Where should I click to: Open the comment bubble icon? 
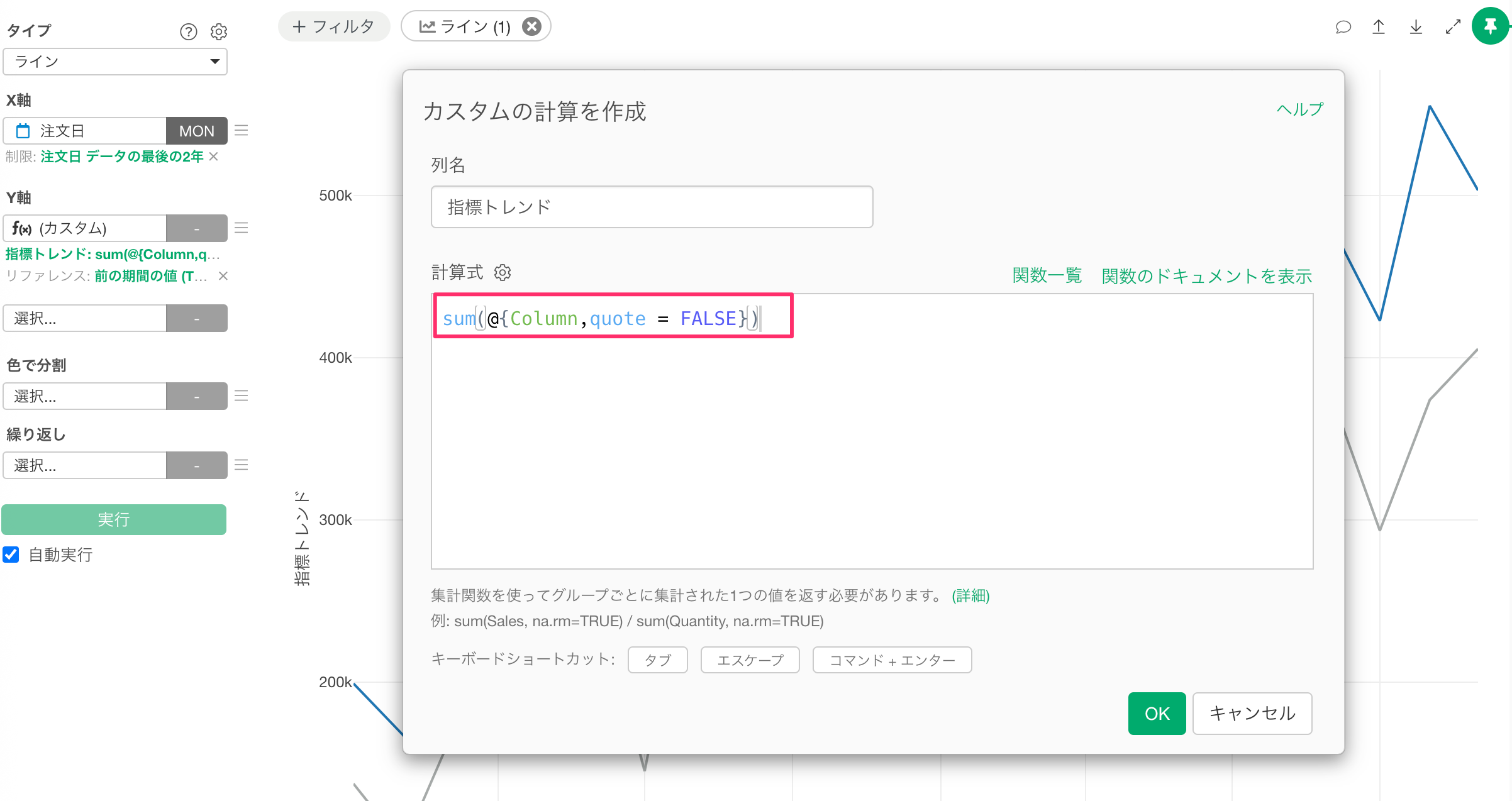click(1343, 27)
